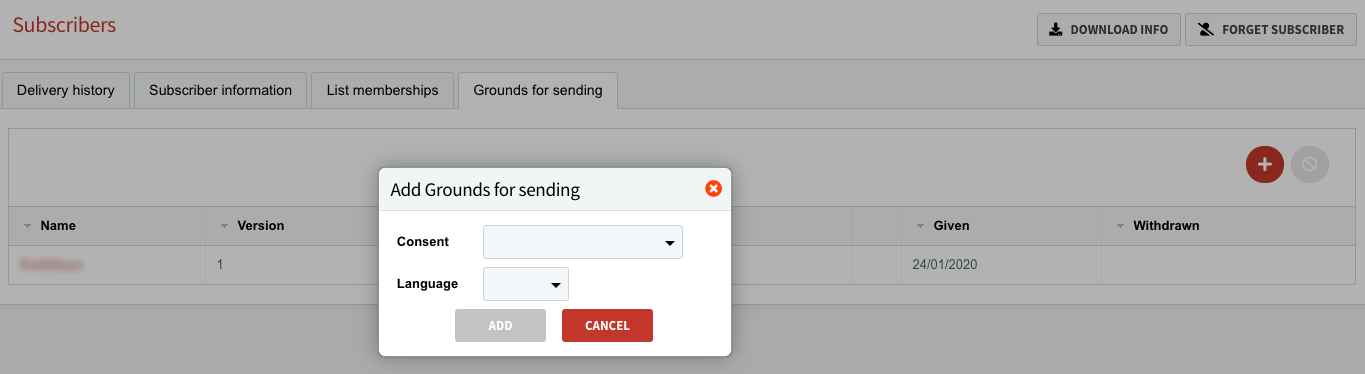Select the Grounds for sending tab

tap(538, 90)
